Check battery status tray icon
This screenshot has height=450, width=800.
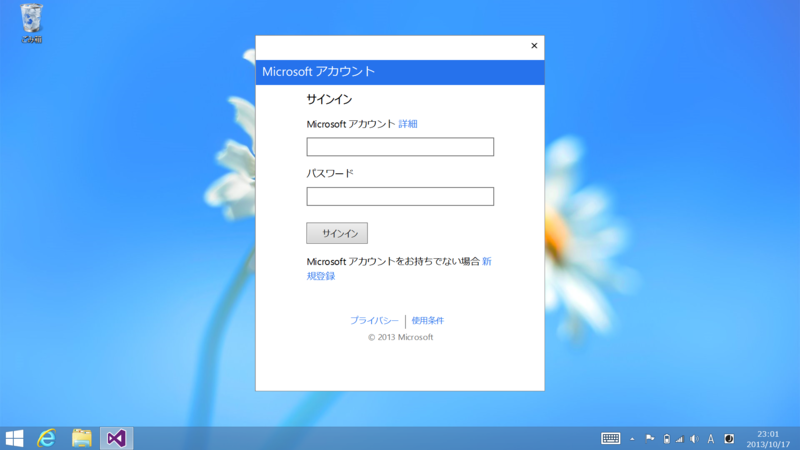pyautogui.click(x=666, y=439)
